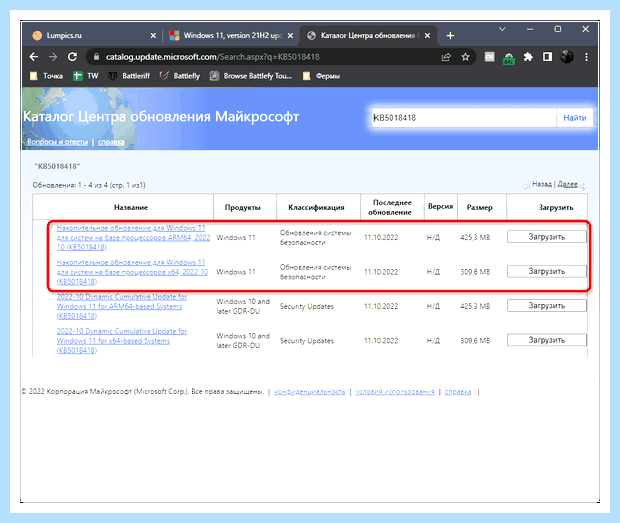This screenshot has width=620, height=523.
Task: Open Вопросы и ответы link
Action: pos(57,142)
